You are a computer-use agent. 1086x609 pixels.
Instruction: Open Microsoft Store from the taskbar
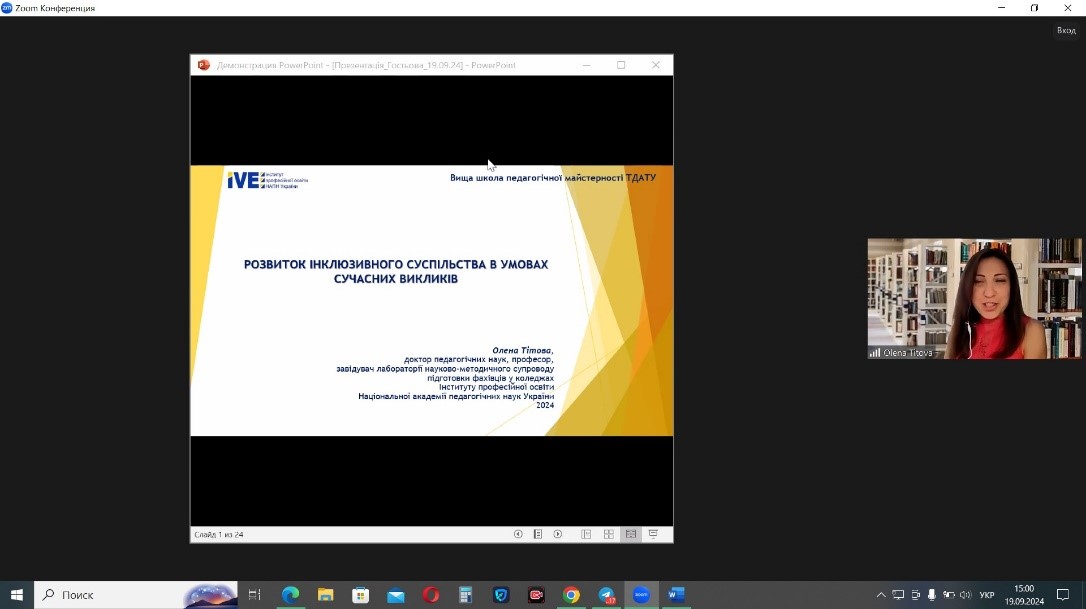click(x=361, y=594)
